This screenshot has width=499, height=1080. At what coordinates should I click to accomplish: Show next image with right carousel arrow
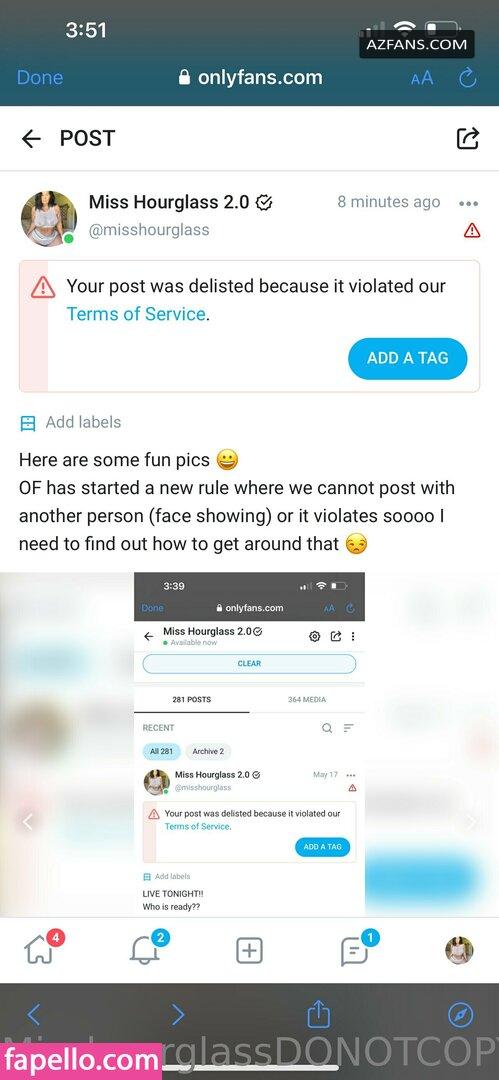click(x=471, y=821)
